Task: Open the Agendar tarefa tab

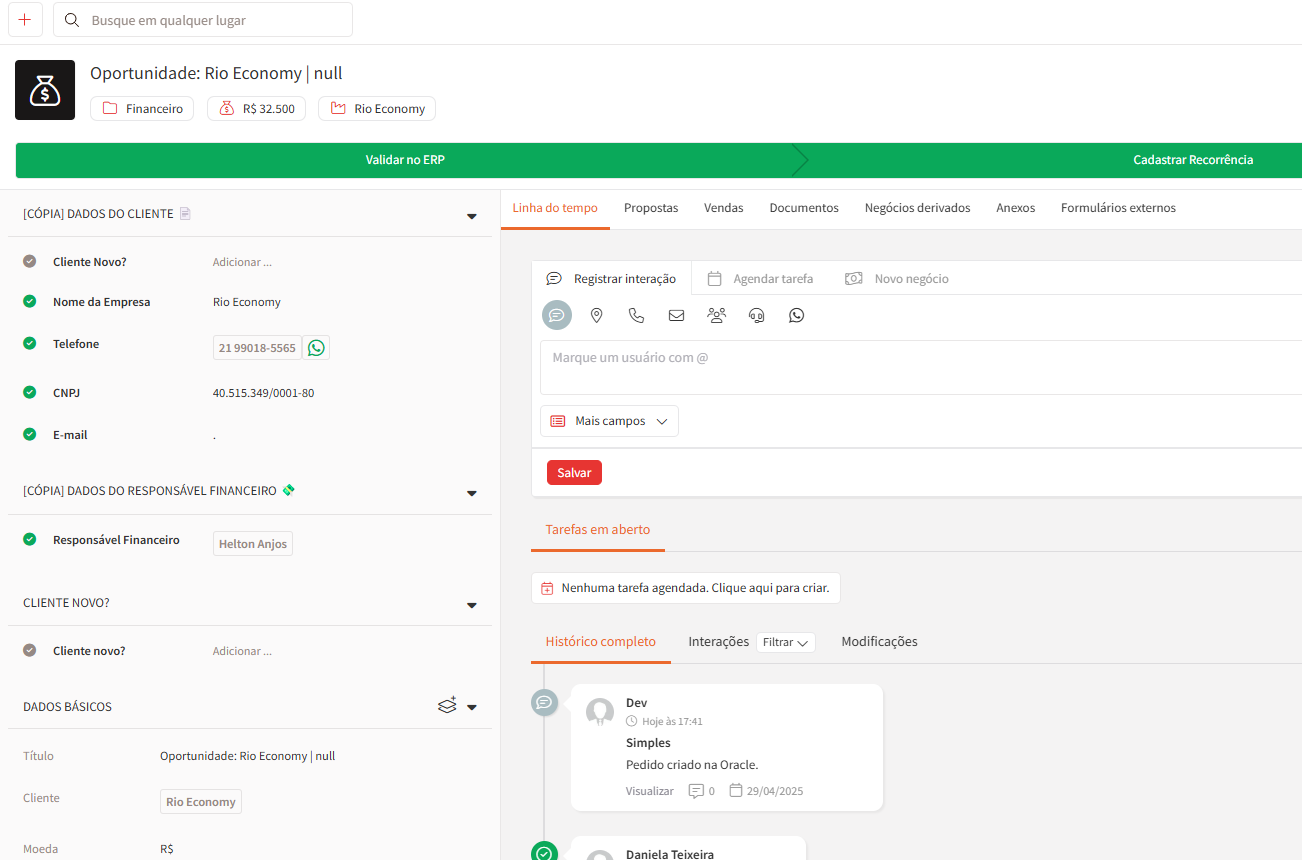Action: click(x=761, y=279)
